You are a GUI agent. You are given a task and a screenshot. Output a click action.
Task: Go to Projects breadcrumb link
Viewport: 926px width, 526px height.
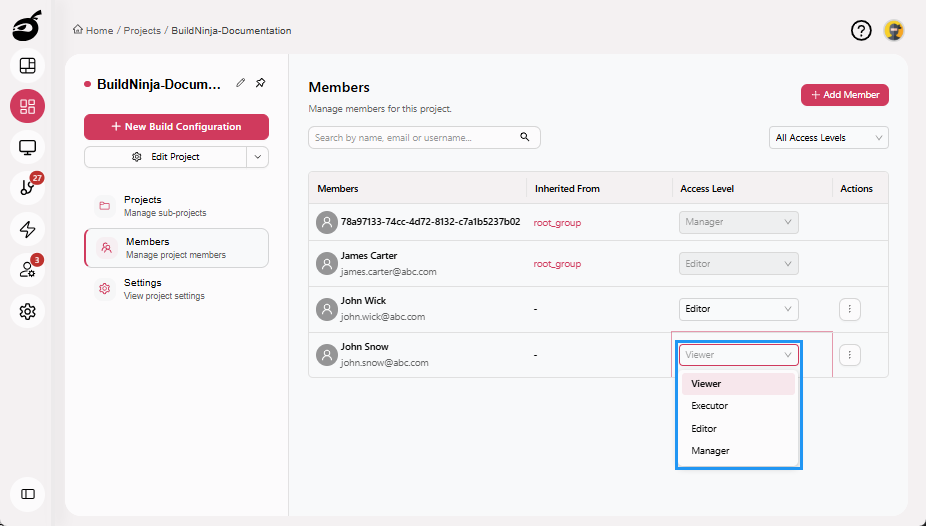pos(142,31)
